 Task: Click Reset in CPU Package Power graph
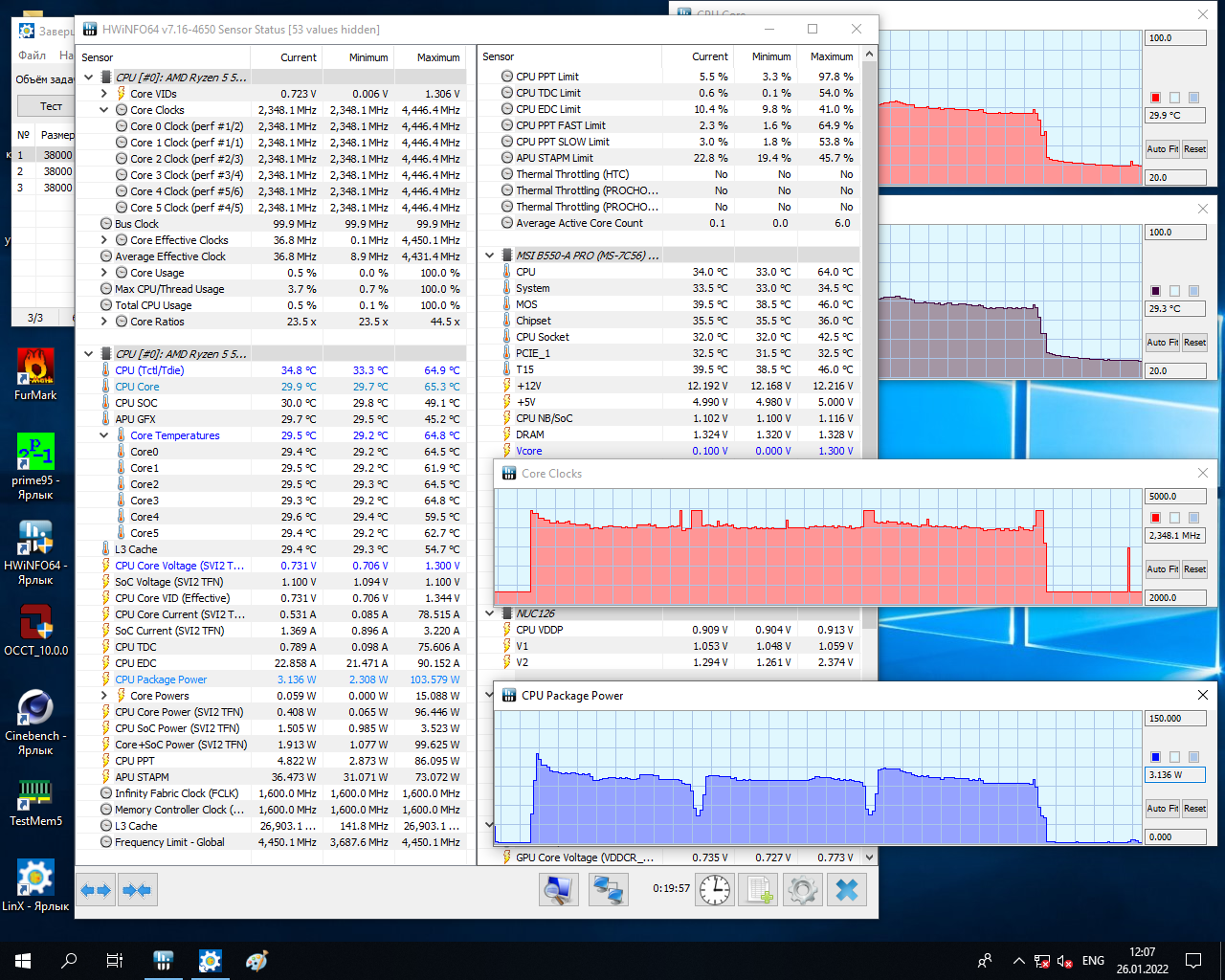(x=1194, y=809)
